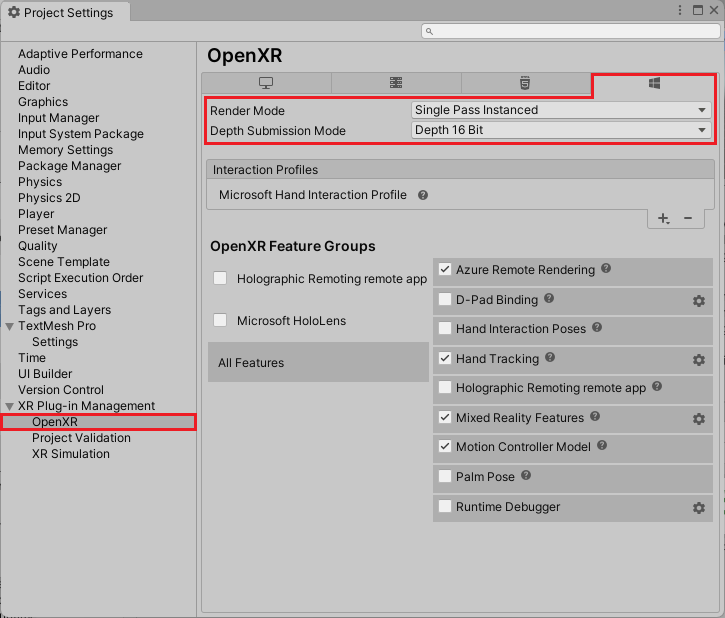Open Audio settings
This screenshot has width=725, height=618.
[34, 70]
